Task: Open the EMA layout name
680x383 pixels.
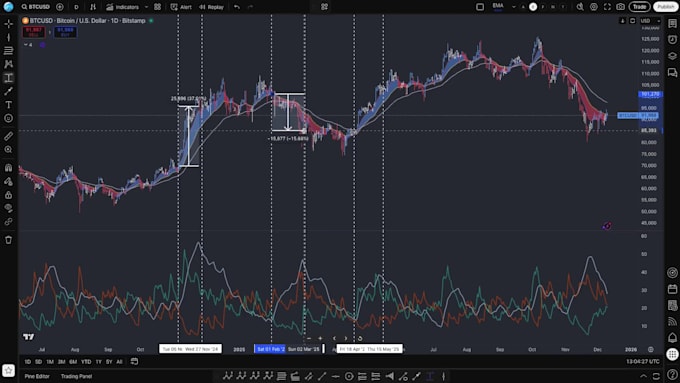Action: pyautogui.click(x=498, y=6)
